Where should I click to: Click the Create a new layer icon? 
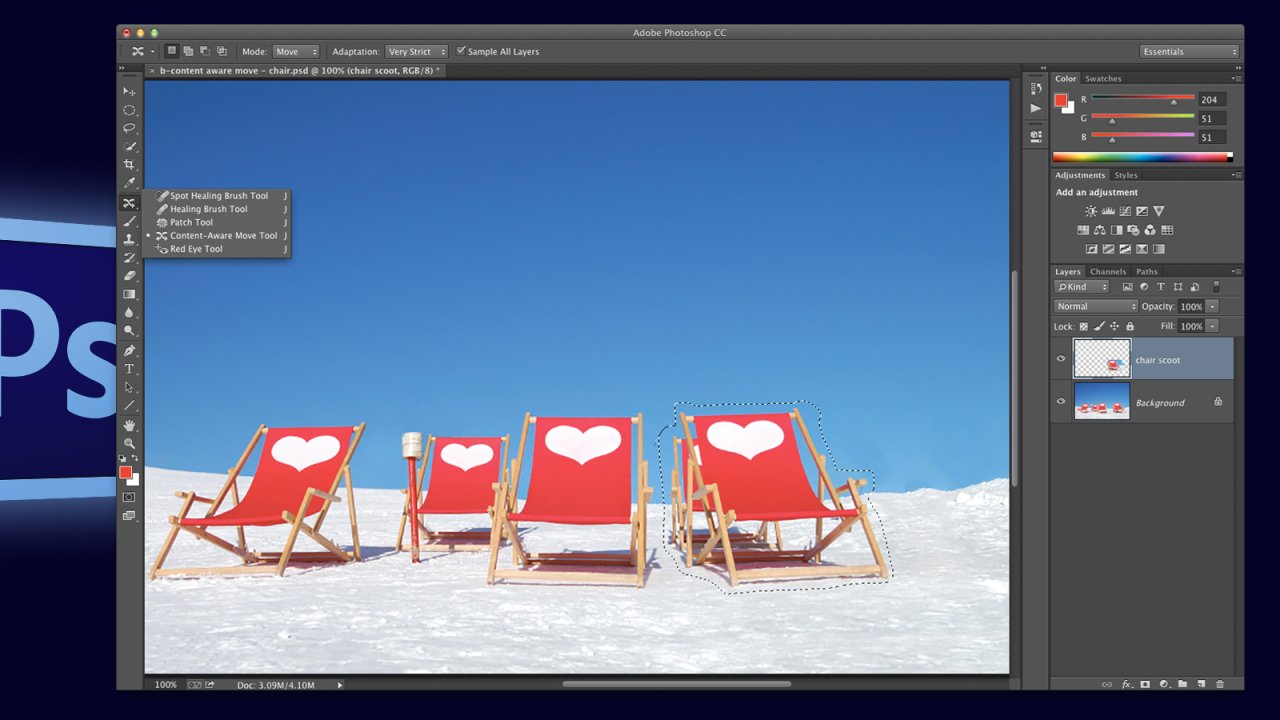click(1202, 685)
